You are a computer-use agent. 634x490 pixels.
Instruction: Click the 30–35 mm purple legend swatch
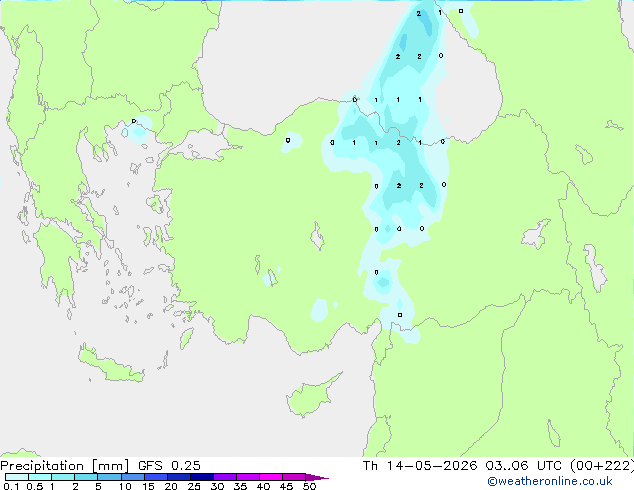coord(224,477)
